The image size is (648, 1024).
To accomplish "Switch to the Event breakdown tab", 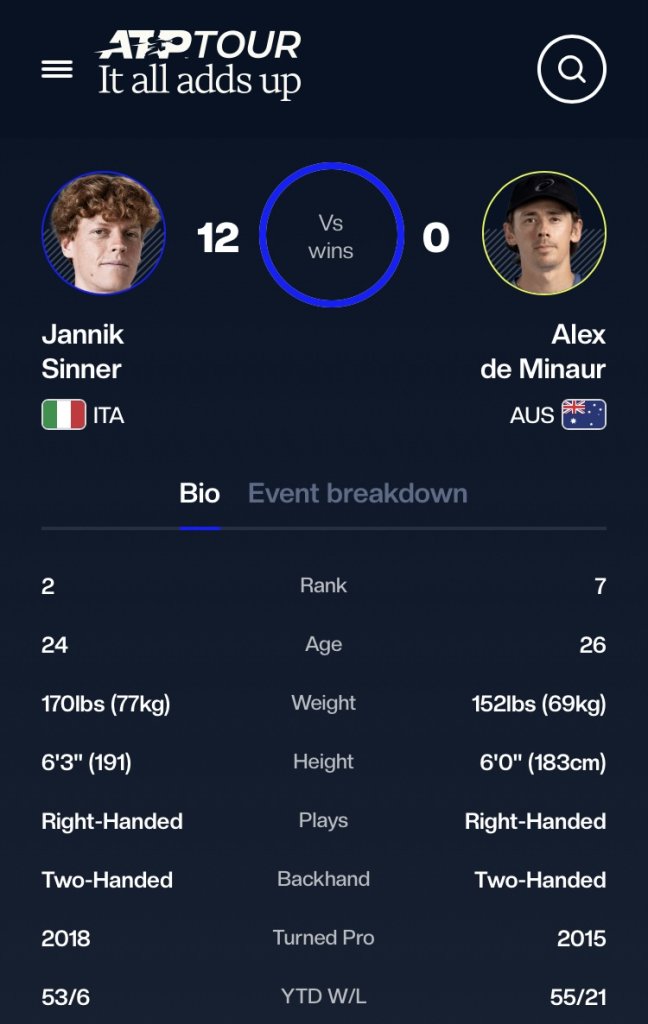I will 357,493.
